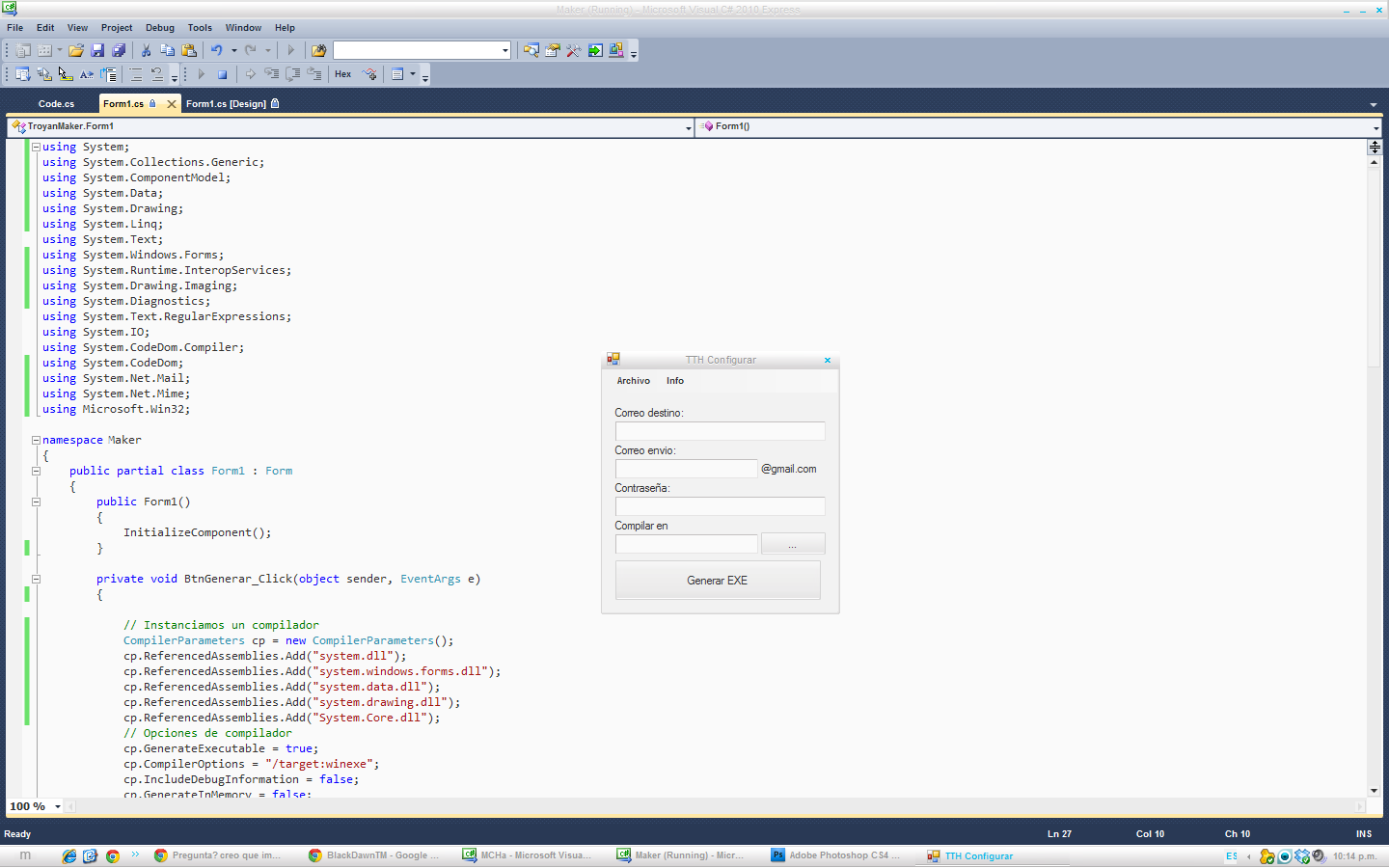1389x868 pixels.
Task: Open the Undo history dropdown arrow
Action: click(234, 50)
